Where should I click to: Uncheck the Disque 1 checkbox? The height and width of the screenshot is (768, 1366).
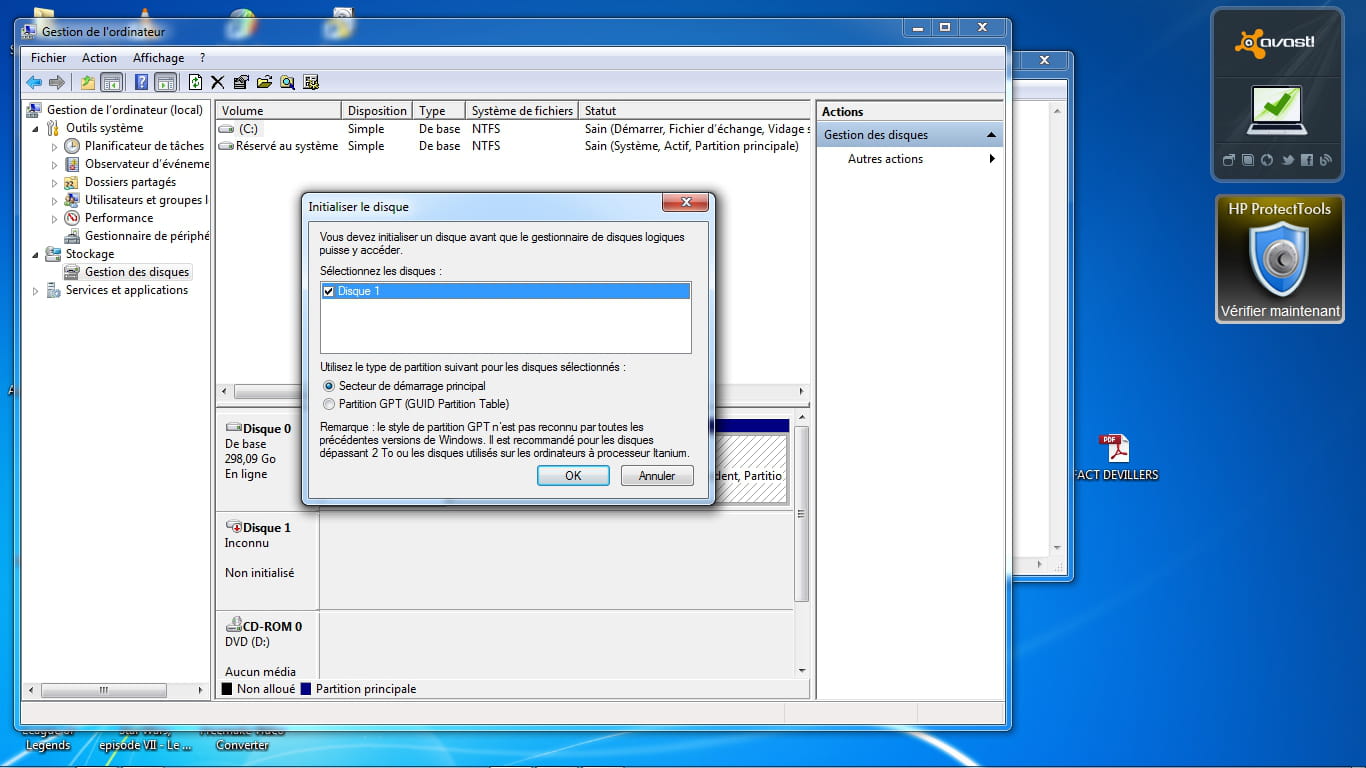click(329, 291)
